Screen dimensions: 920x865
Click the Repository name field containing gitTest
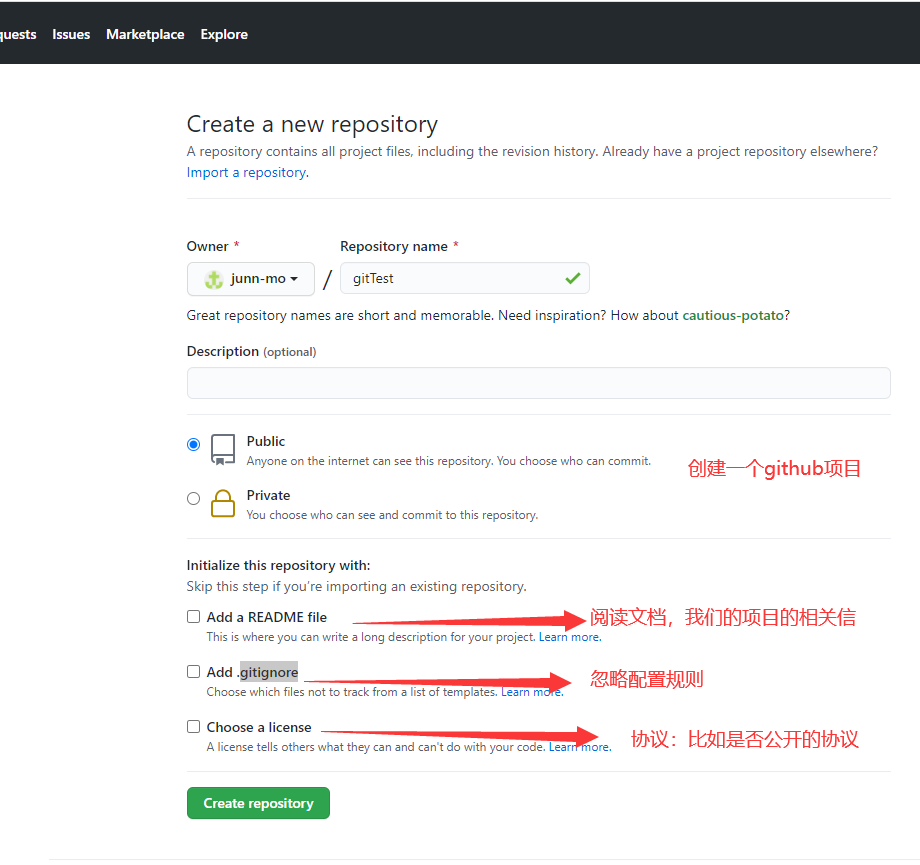tap(465, 279)
